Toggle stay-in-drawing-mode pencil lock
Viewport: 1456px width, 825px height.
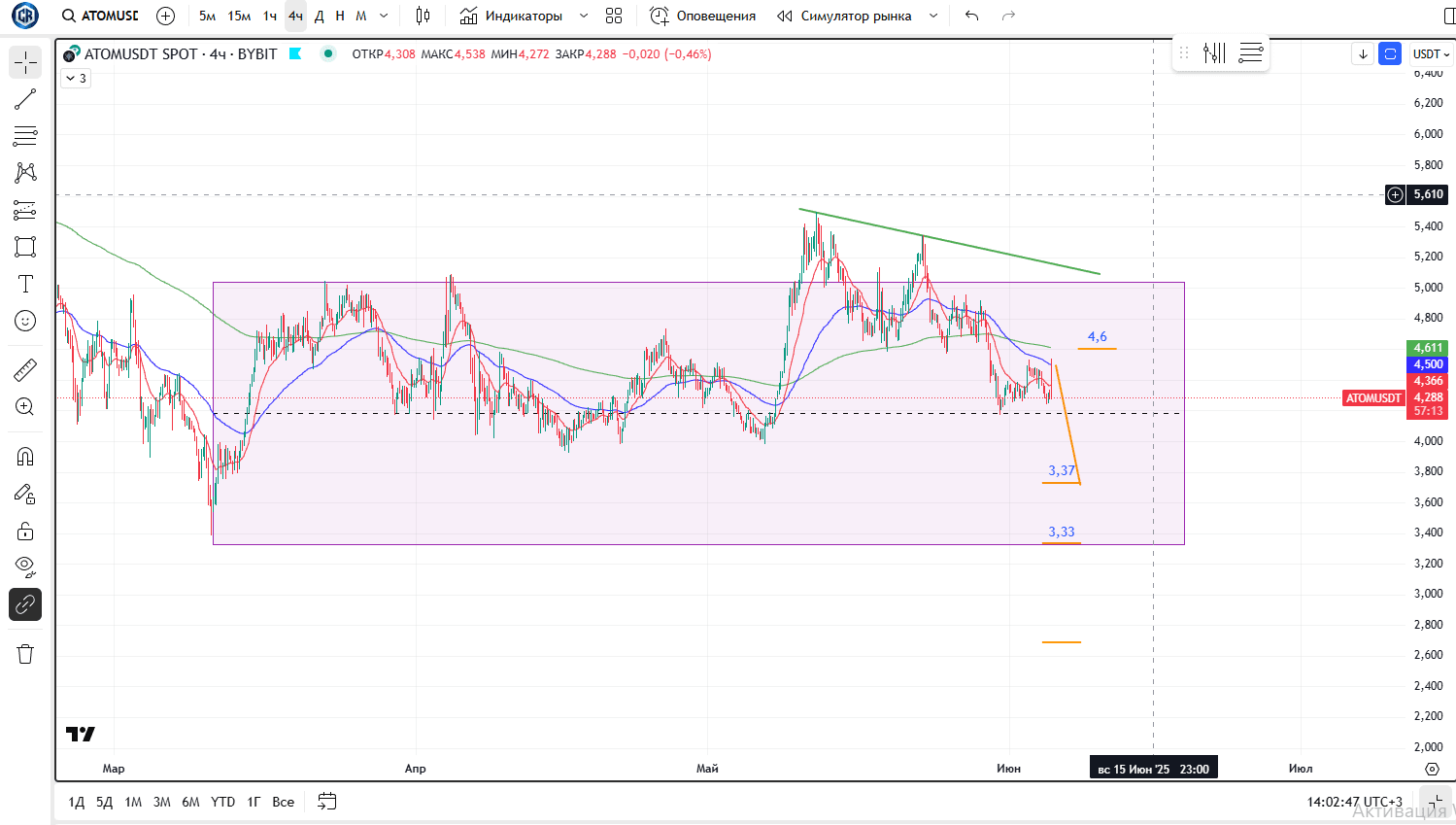coord(25,494)
